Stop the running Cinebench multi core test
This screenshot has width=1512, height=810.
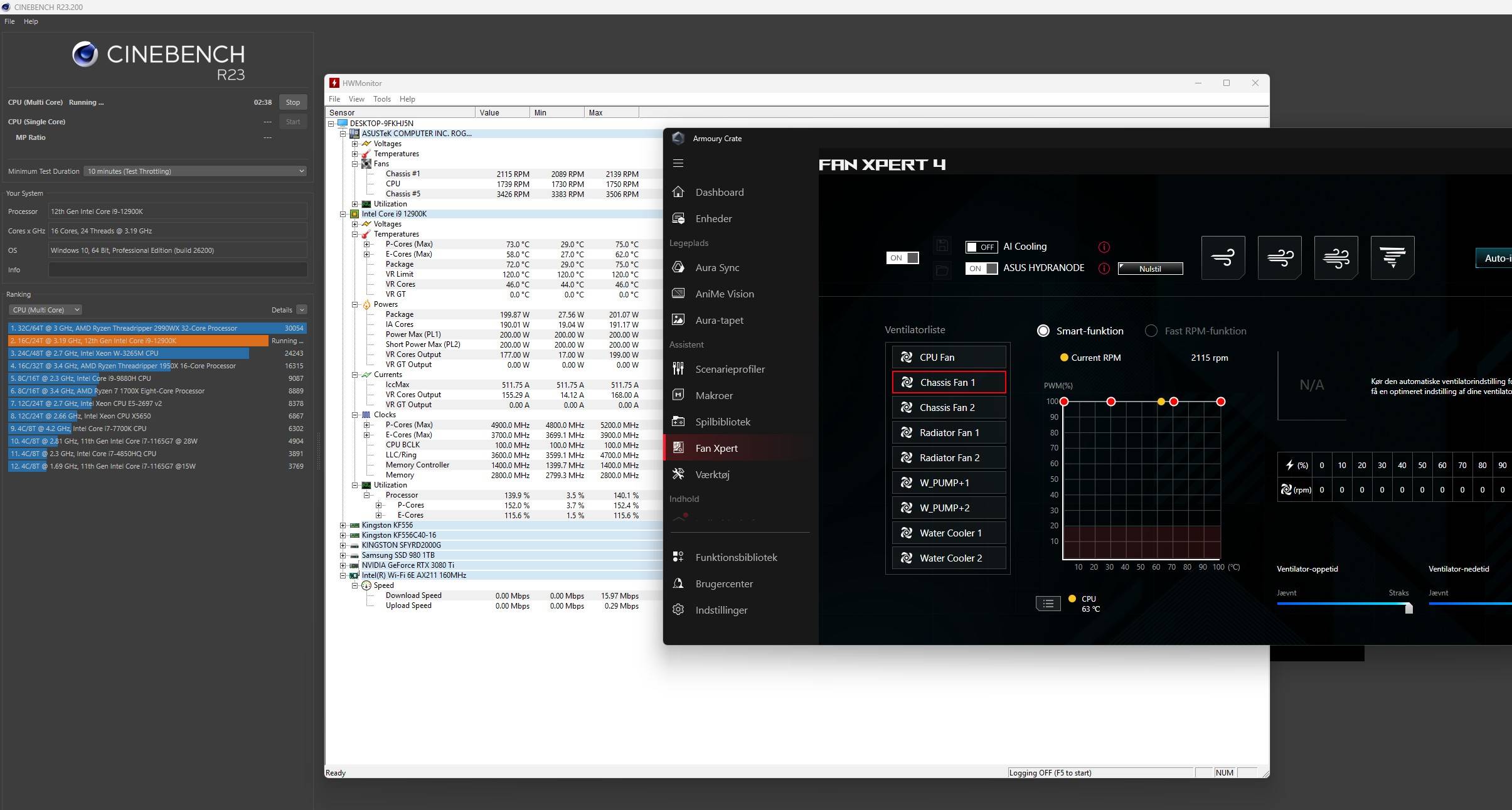(293, 102)
